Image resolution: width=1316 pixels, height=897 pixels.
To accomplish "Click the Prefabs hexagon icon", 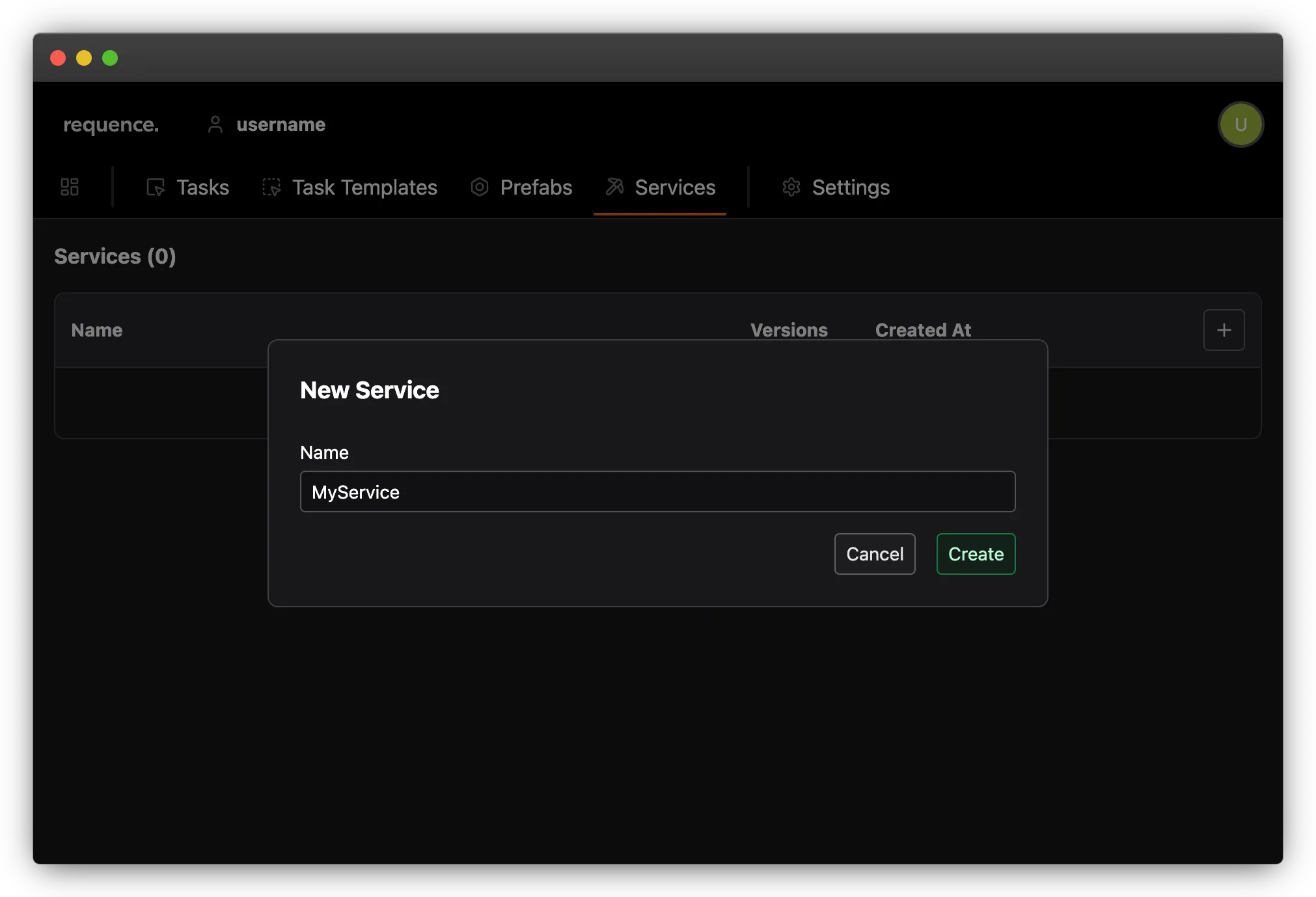I will [480, 187].
